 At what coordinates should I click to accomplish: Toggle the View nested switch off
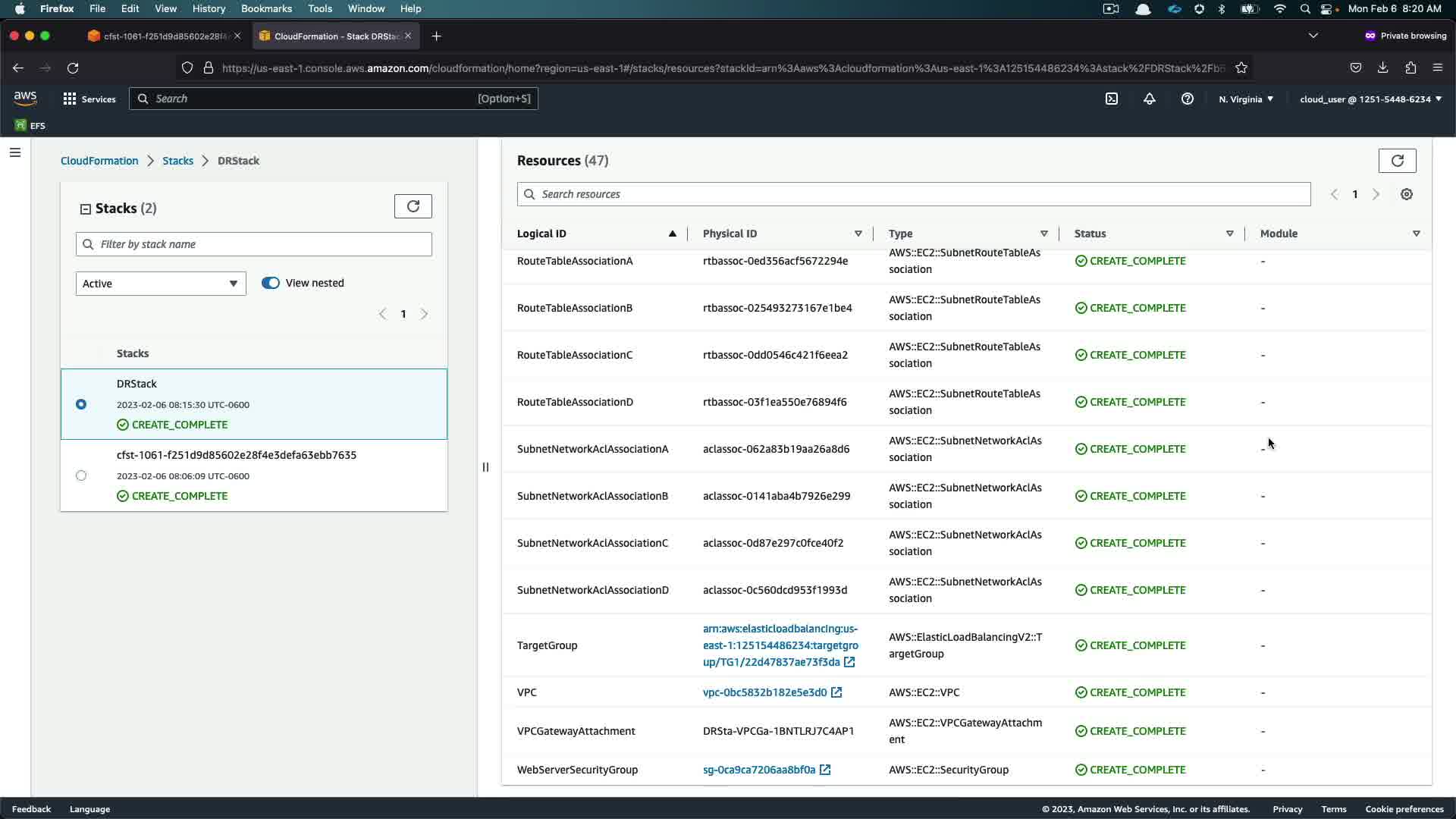[x=271, y=283]
